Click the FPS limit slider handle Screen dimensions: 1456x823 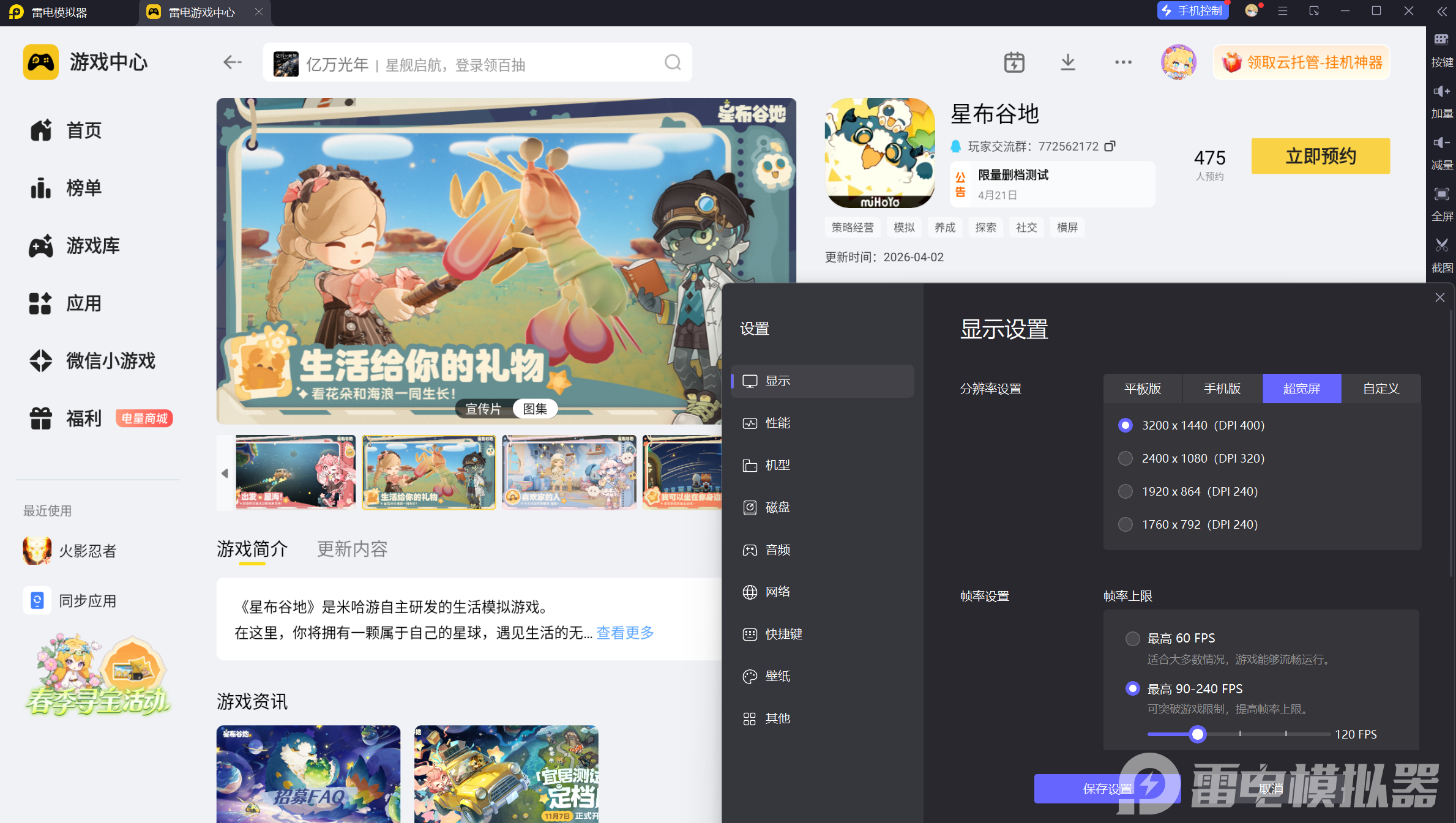coord(1198,734)
